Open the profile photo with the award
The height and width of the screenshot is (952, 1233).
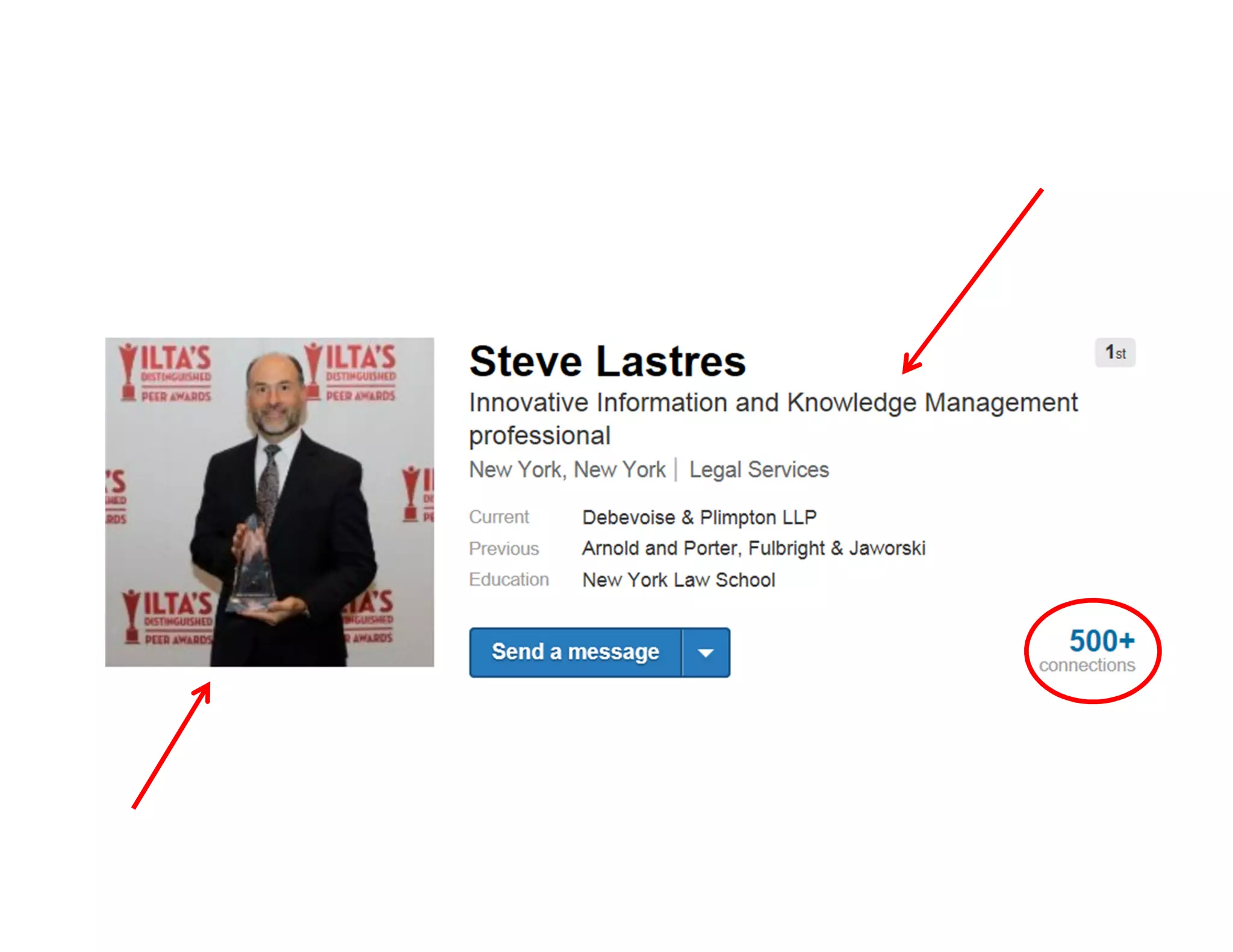(x=270, y=502)
